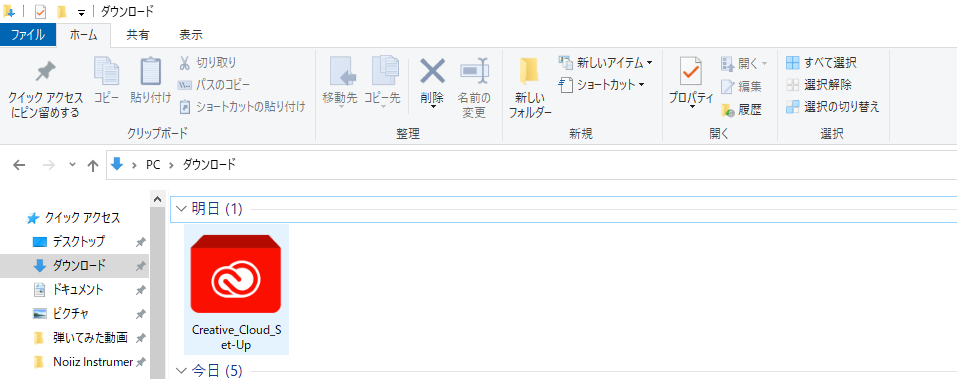Screen dimensions: 957x379
Task: Click the 編集 edit command
Action: (741, 86)
